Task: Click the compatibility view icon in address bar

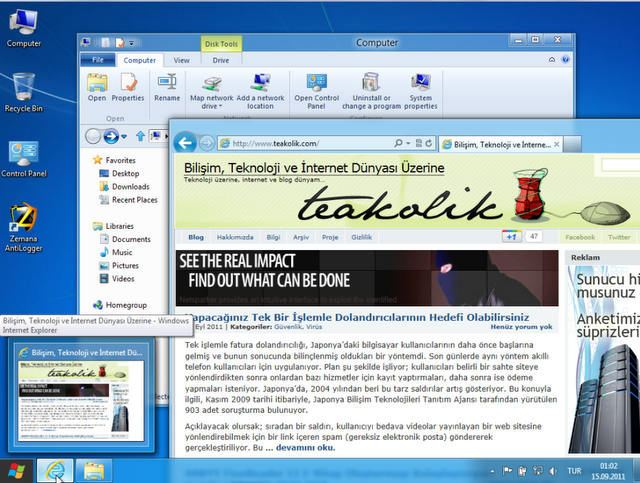Action: 419,143
